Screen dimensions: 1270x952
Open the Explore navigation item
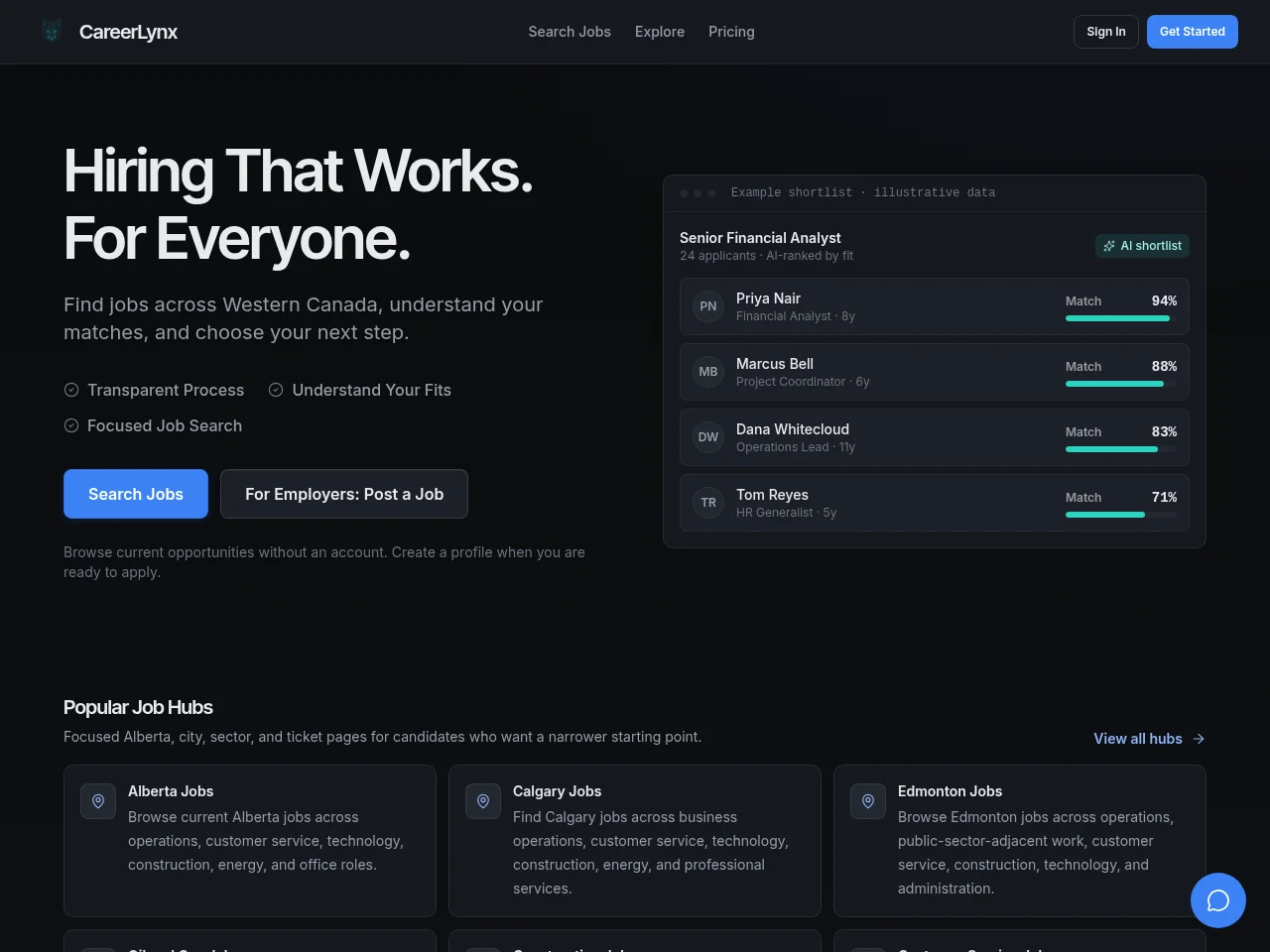(x=660, y=32)
